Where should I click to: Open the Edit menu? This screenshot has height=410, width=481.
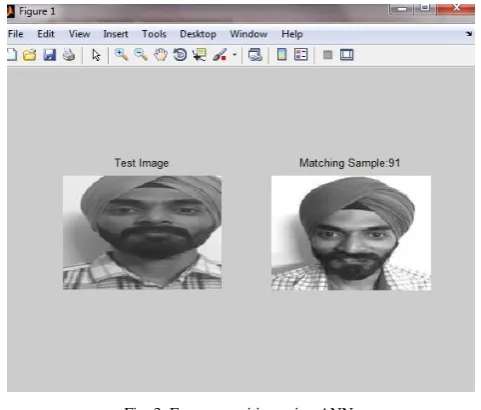point(46,34)
